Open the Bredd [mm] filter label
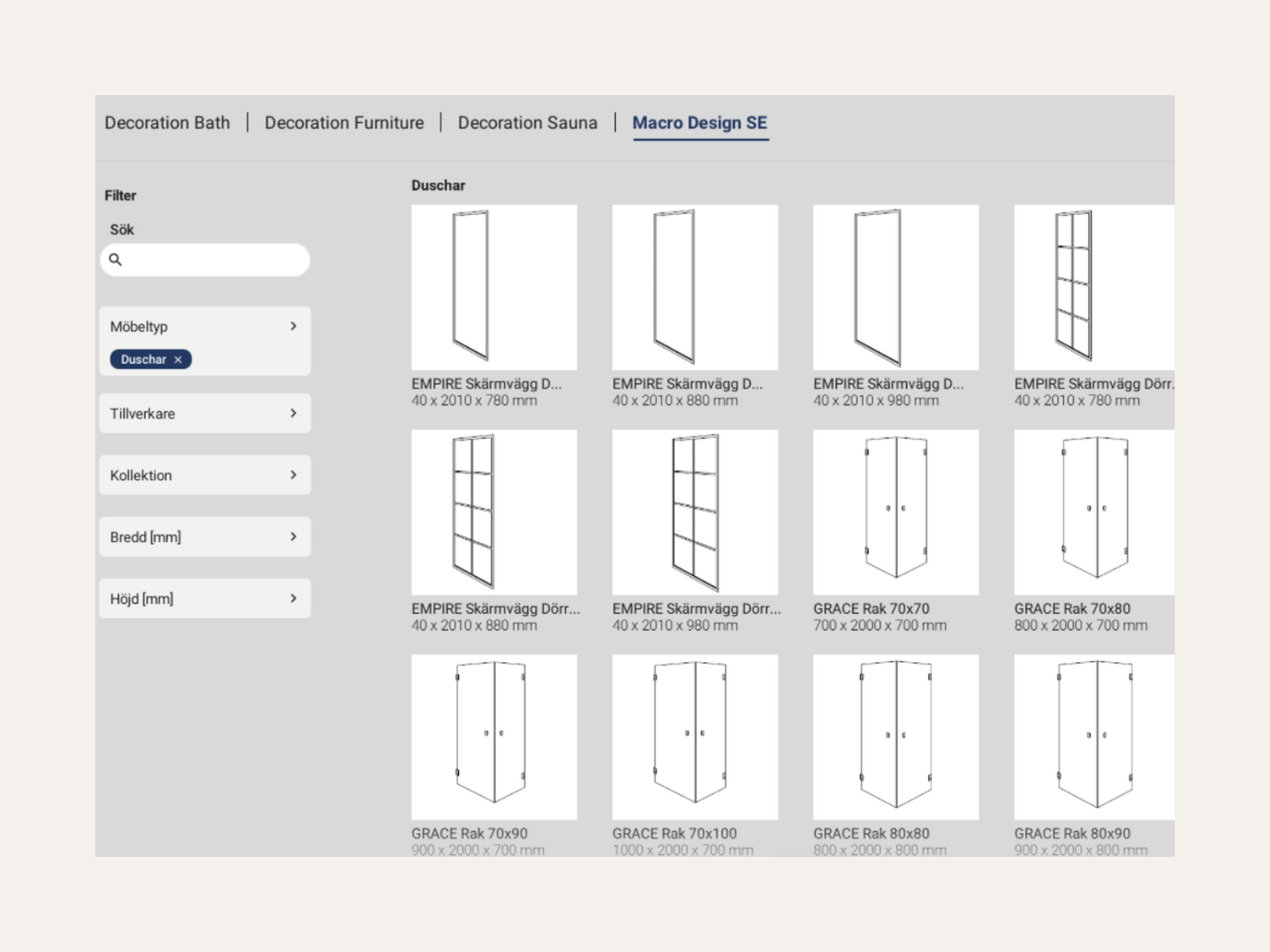Viewport: 1270px width, 952px height. click(x=145, y=537)
